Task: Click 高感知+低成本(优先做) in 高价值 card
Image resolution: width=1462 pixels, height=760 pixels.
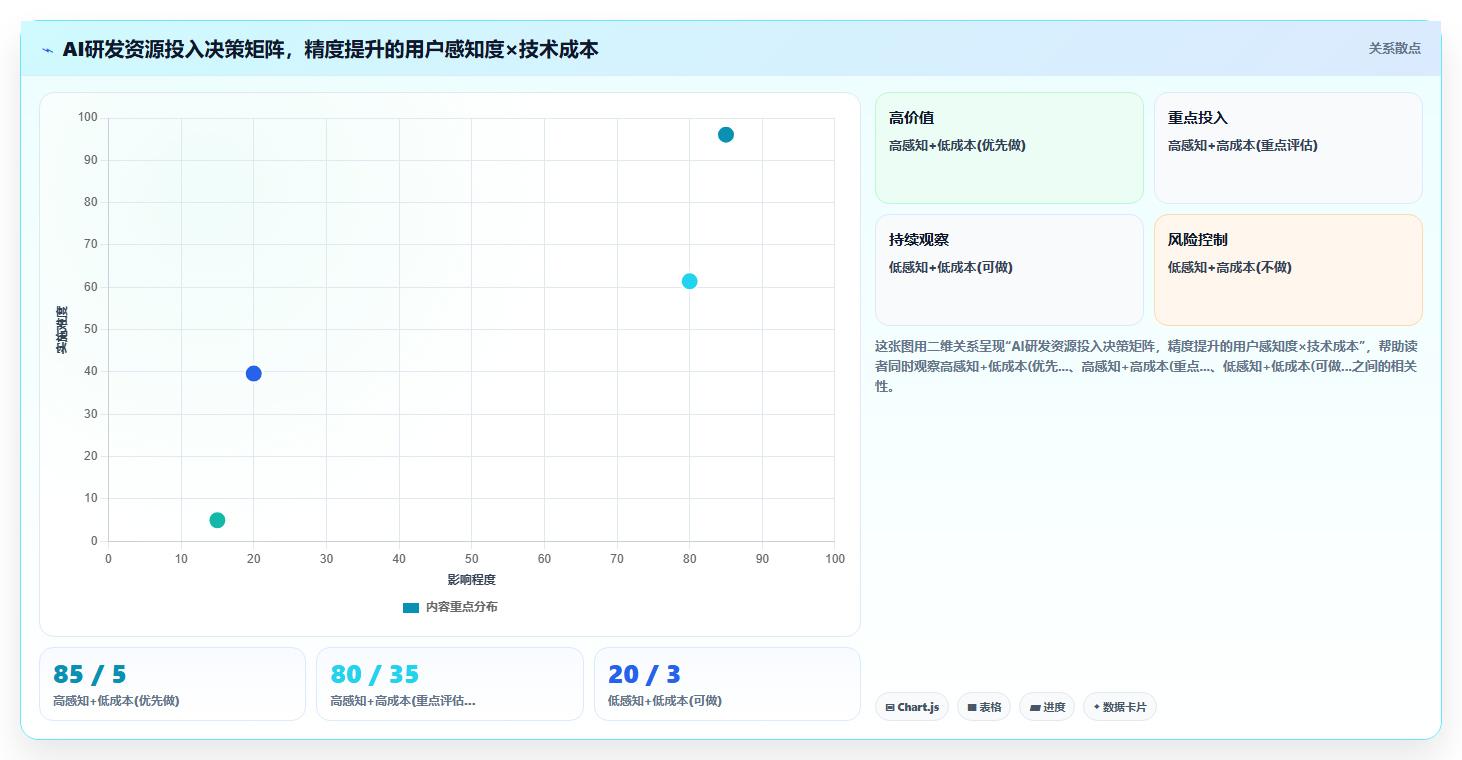Action: click(x=958, y=145)
